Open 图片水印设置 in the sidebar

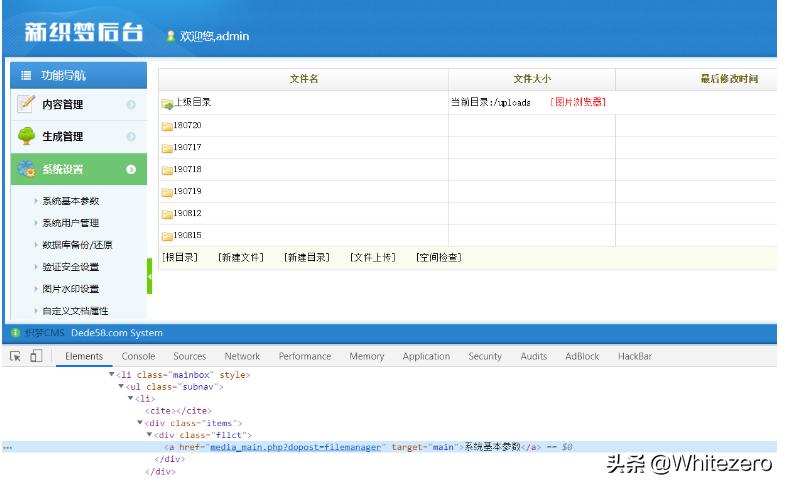pyautogui.click(x=70, y=289)
